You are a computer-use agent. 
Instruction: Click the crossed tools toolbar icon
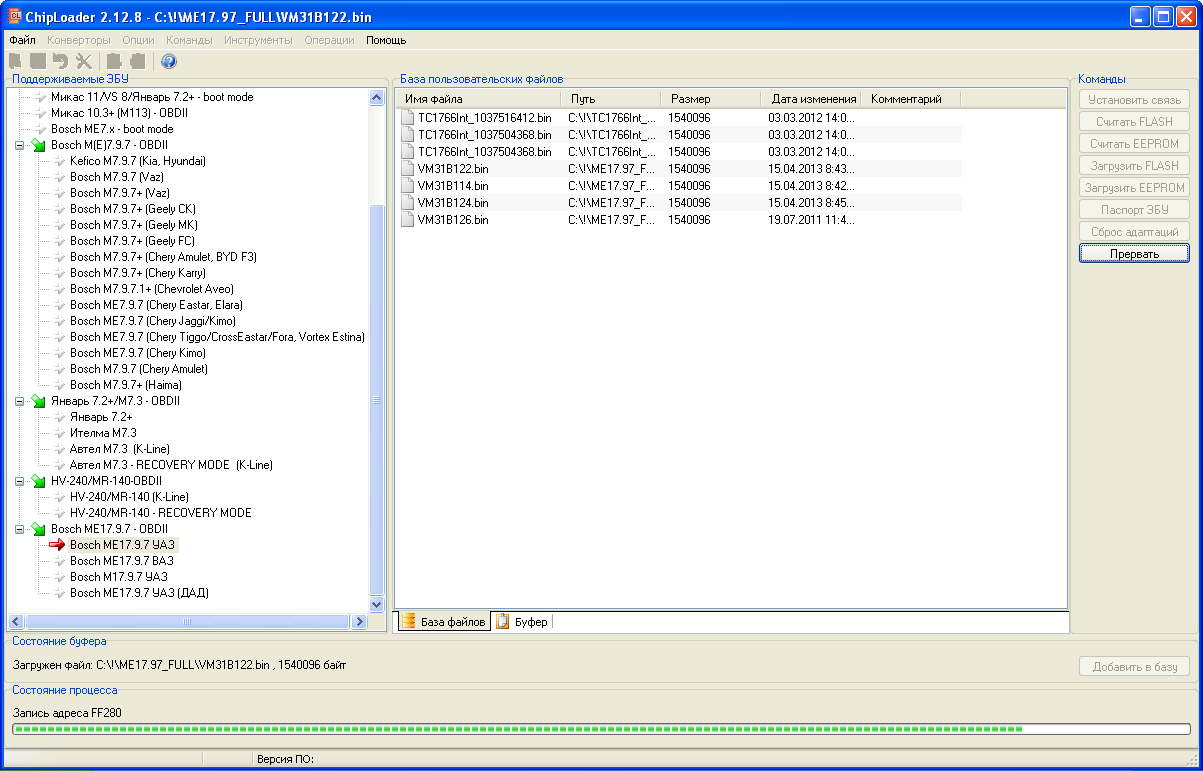[x=83, y=61]
